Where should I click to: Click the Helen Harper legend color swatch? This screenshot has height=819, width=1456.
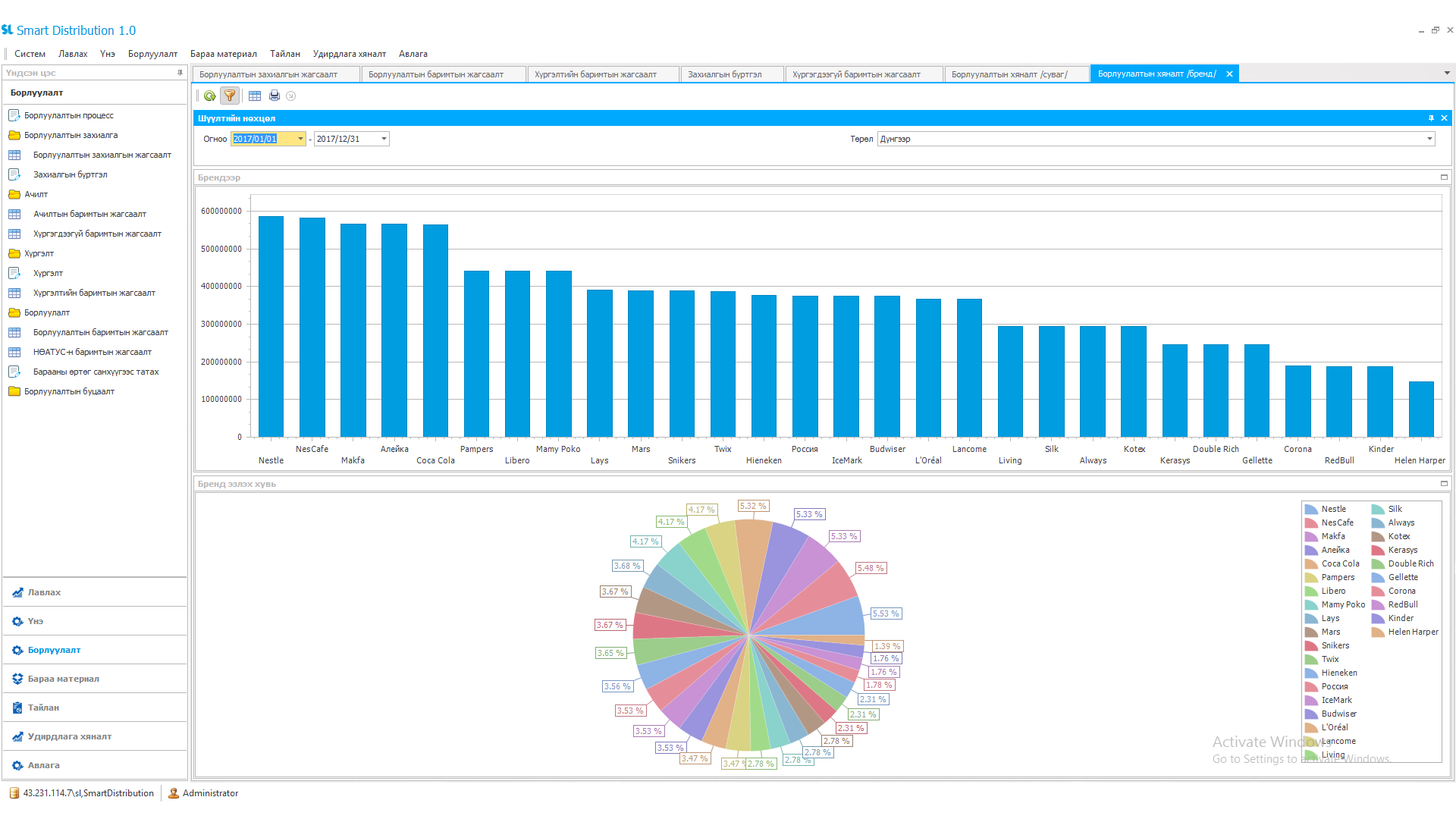pos(1378,632)
